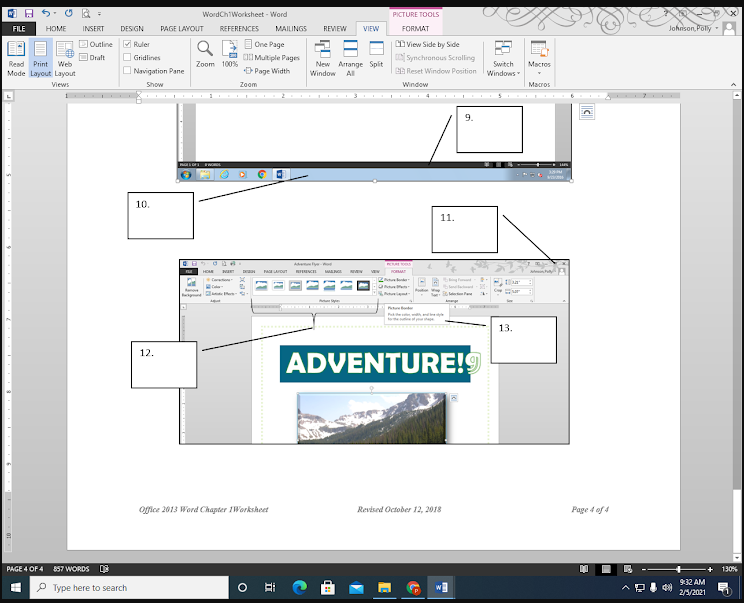Enable the Navigation Pane checkbox
This screenshot has height=603, width=744.
coord(127,71)
